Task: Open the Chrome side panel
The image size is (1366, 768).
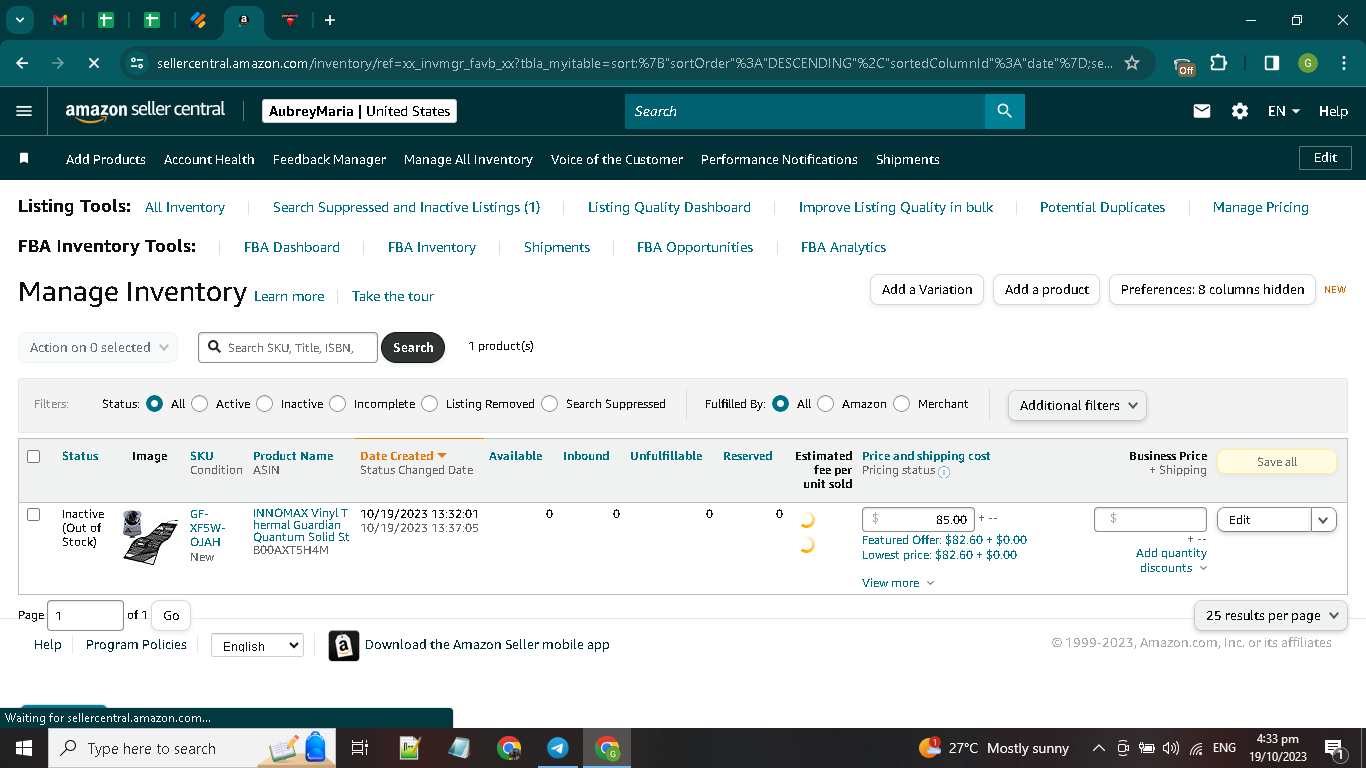Action: 1271,63
